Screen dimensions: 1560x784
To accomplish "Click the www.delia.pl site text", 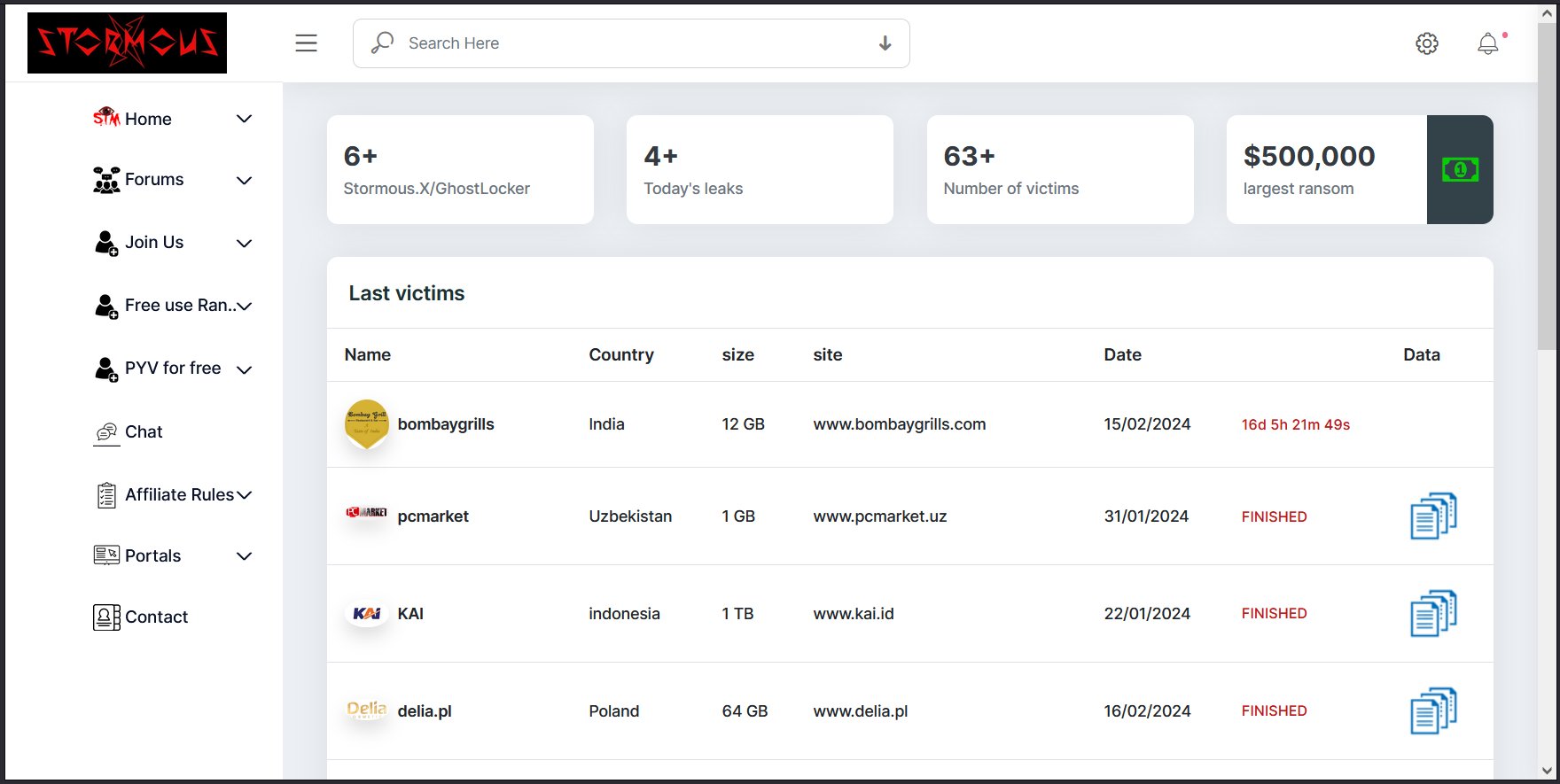I will point(861,711).
